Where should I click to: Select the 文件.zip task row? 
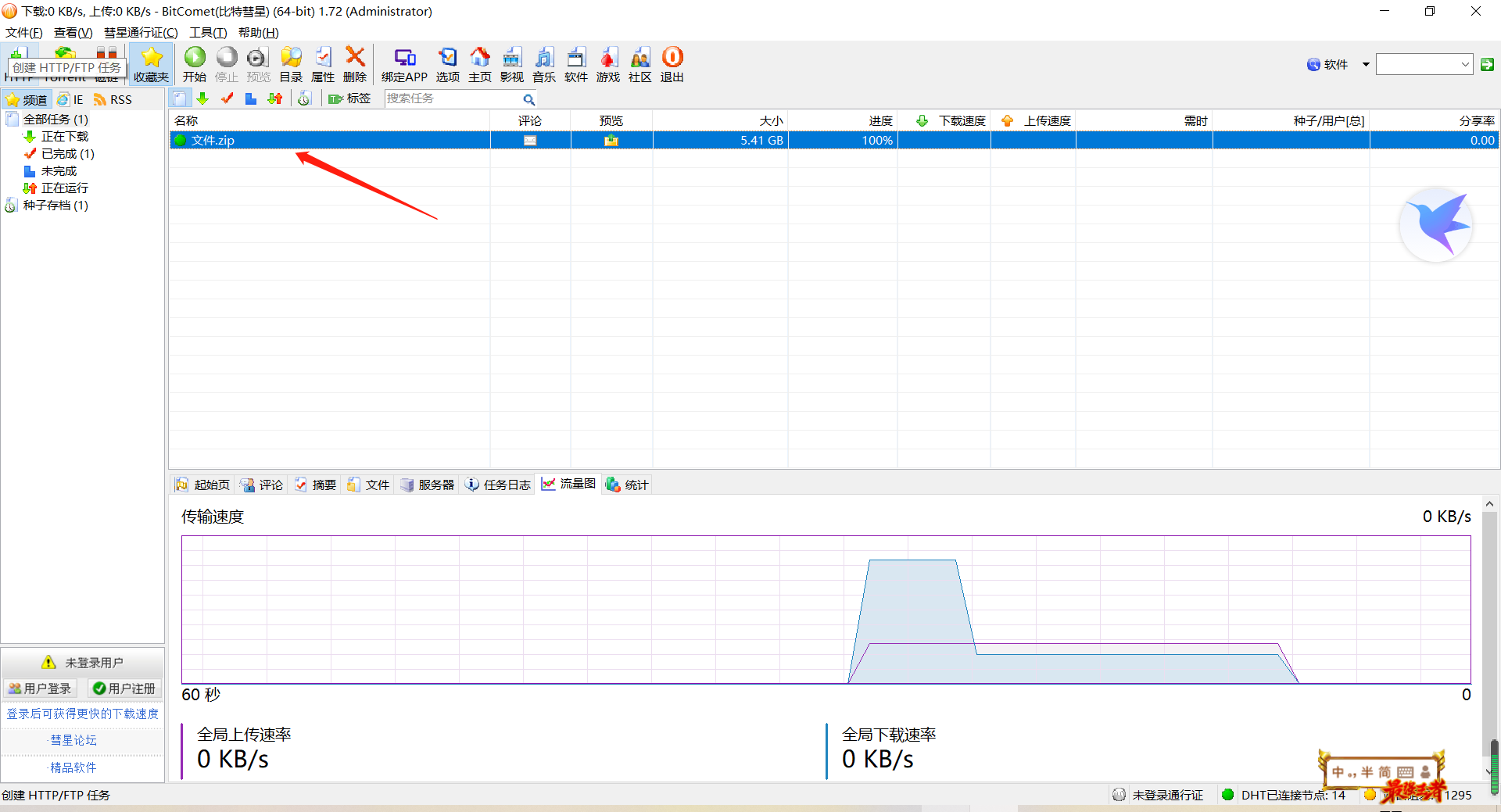pyautogui.click(x=834, y=141)
